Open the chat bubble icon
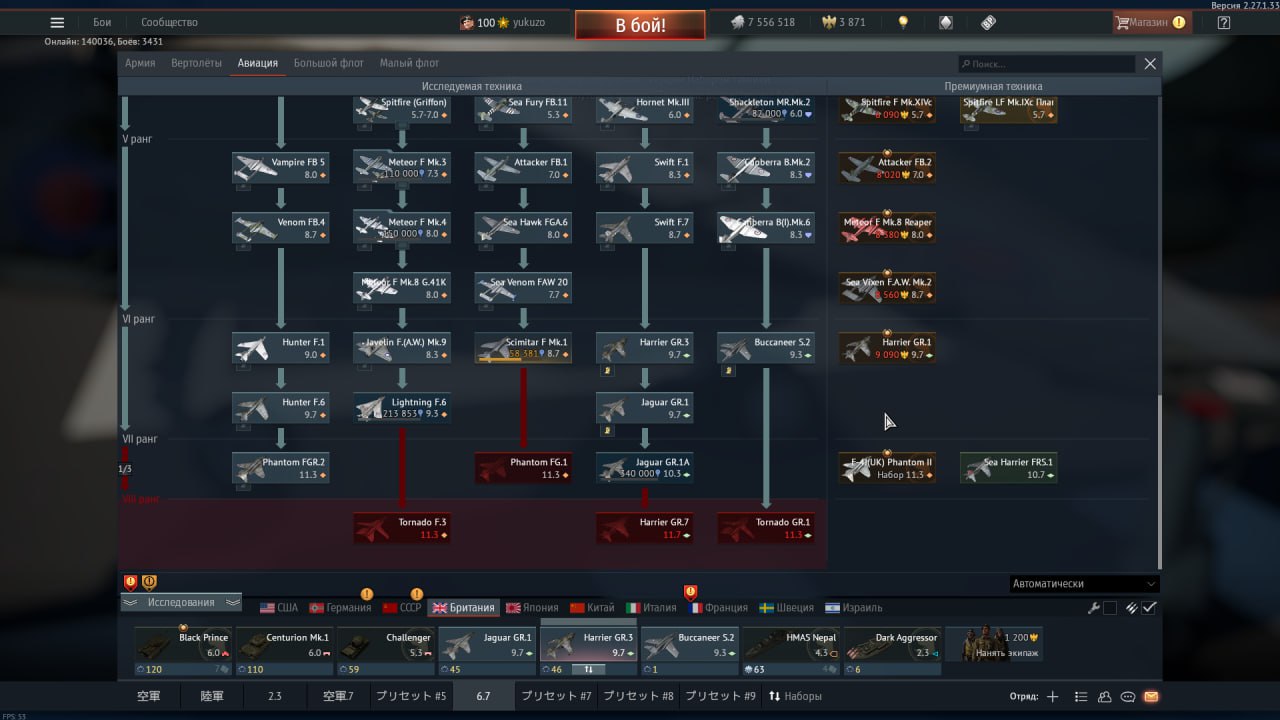 (1128, 696)
